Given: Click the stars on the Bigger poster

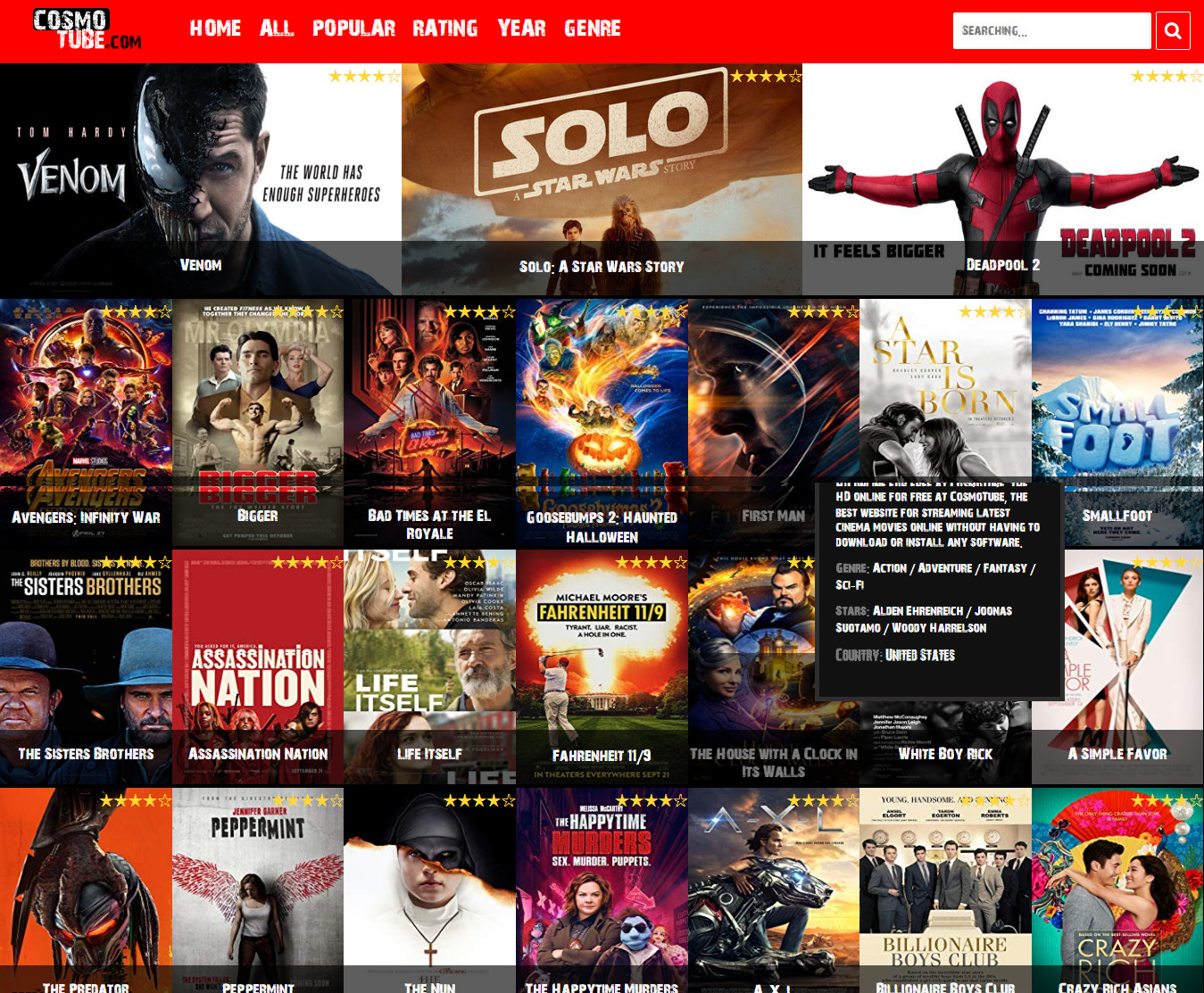Looking at the screenshot, I should click(307, 312).
